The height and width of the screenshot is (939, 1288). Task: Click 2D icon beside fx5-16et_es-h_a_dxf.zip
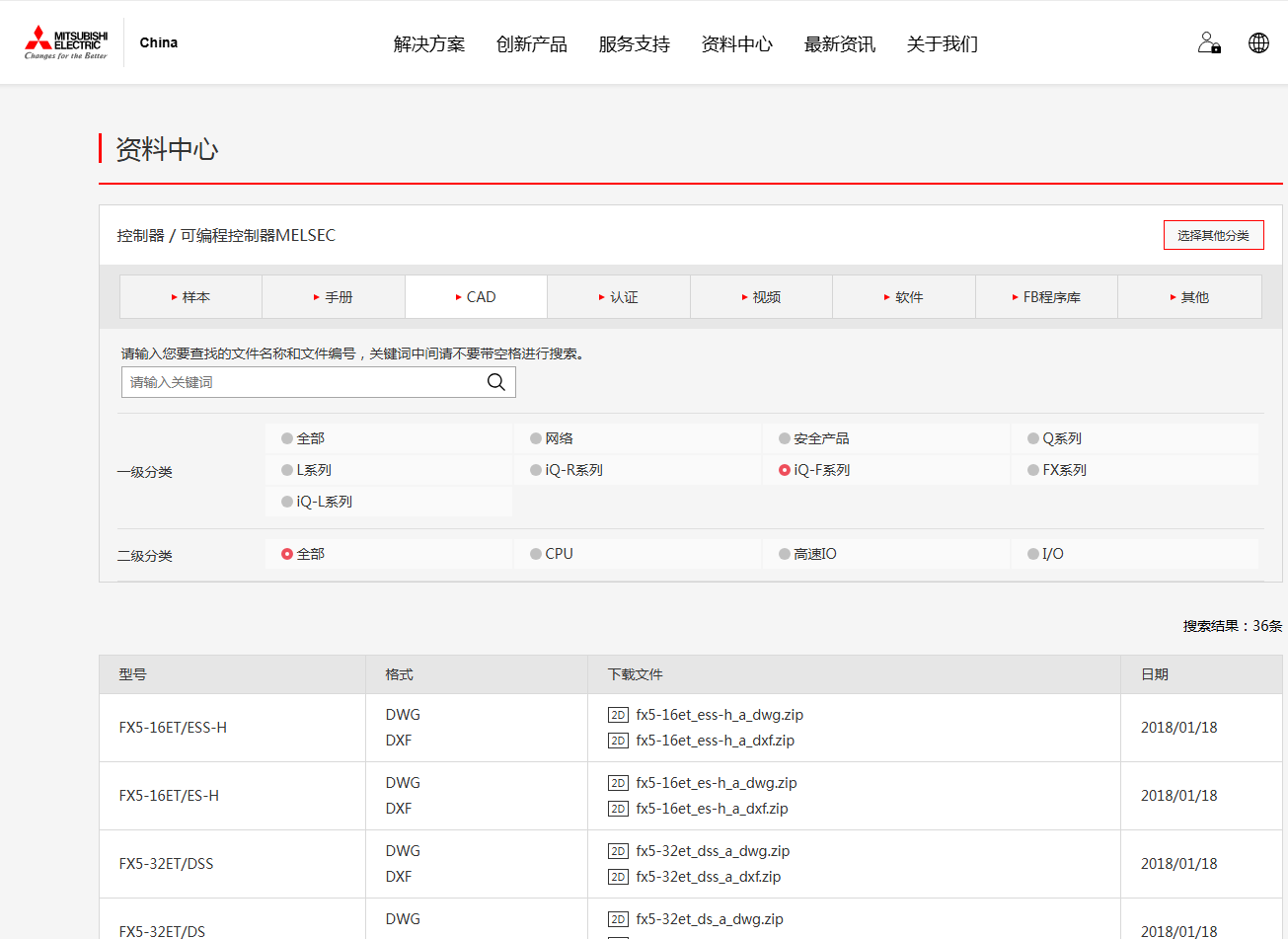(619, 810)
